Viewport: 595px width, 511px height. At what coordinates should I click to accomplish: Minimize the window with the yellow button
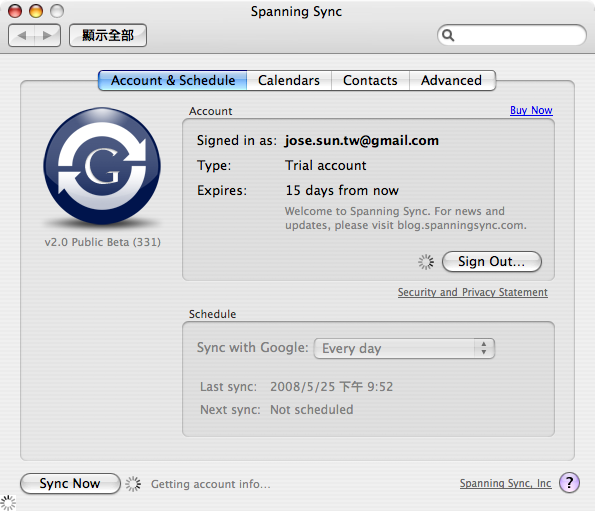[36, 11]
